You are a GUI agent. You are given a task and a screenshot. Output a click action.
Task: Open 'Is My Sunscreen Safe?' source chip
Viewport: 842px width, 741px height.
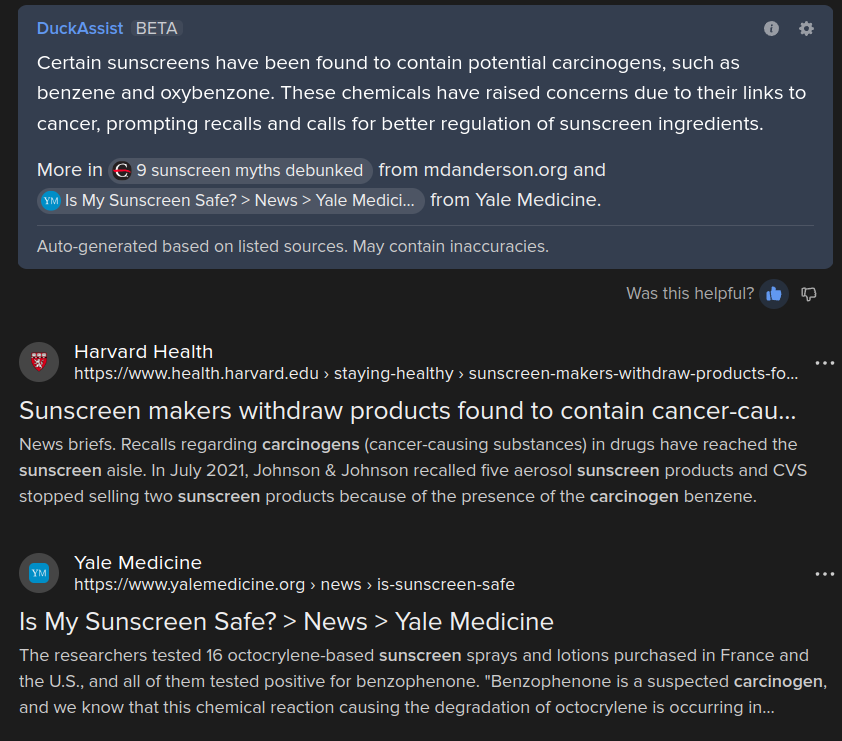[x=231, y=200]
